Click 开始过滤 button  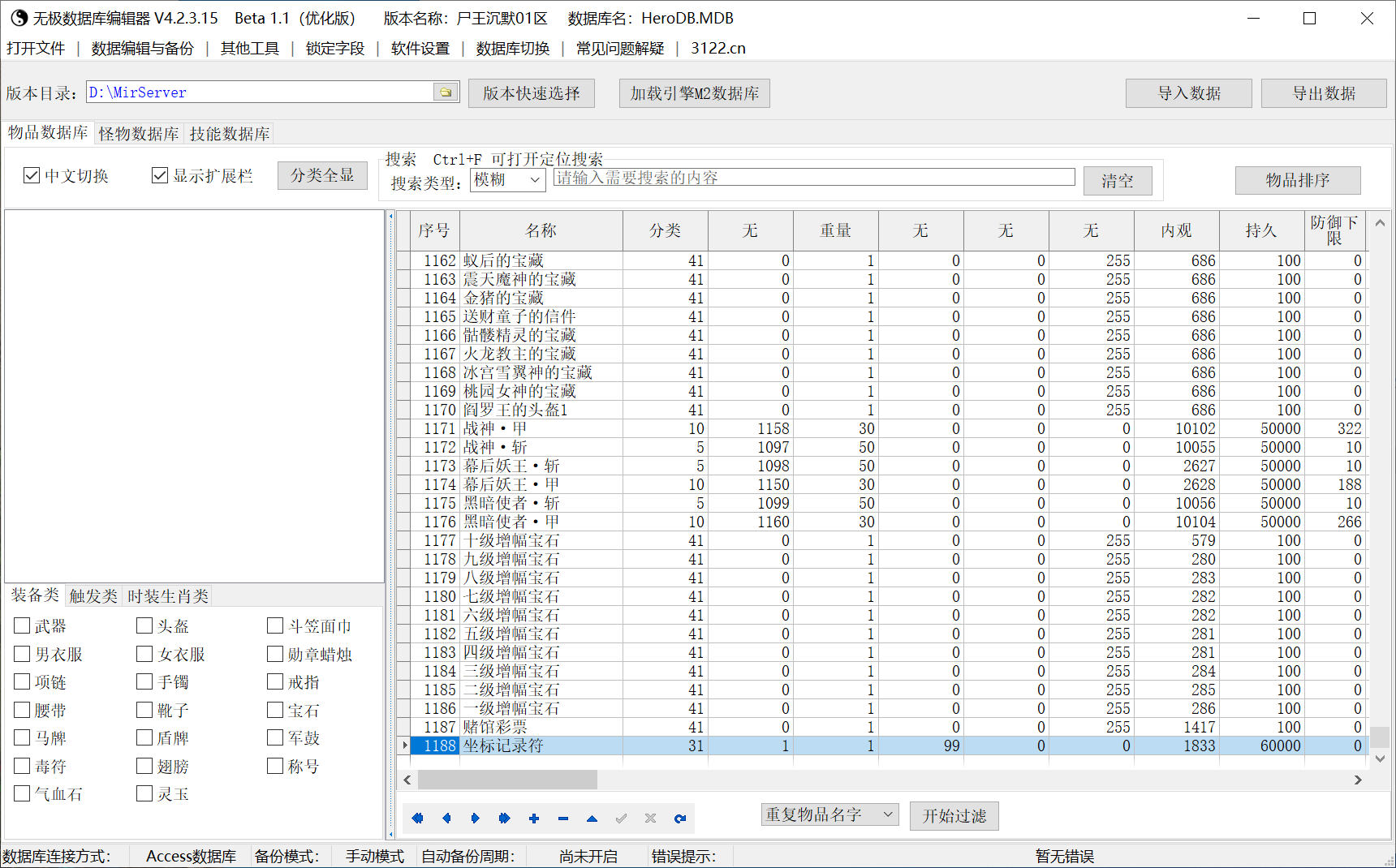pyautogui.click(x=954, y=816)
